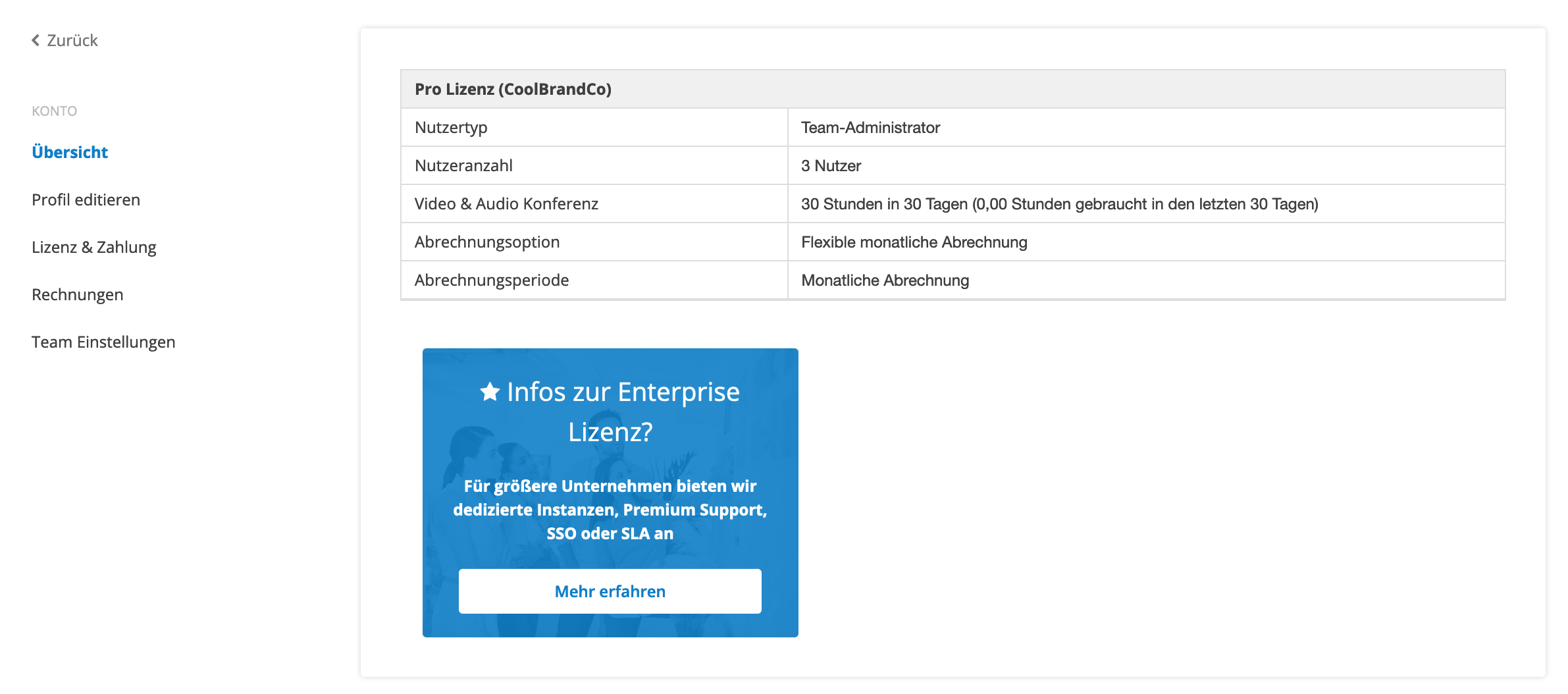Click the Abrechnungsoption label
This screenshot has height=694, width=1568.
click(x=487, y=242)
